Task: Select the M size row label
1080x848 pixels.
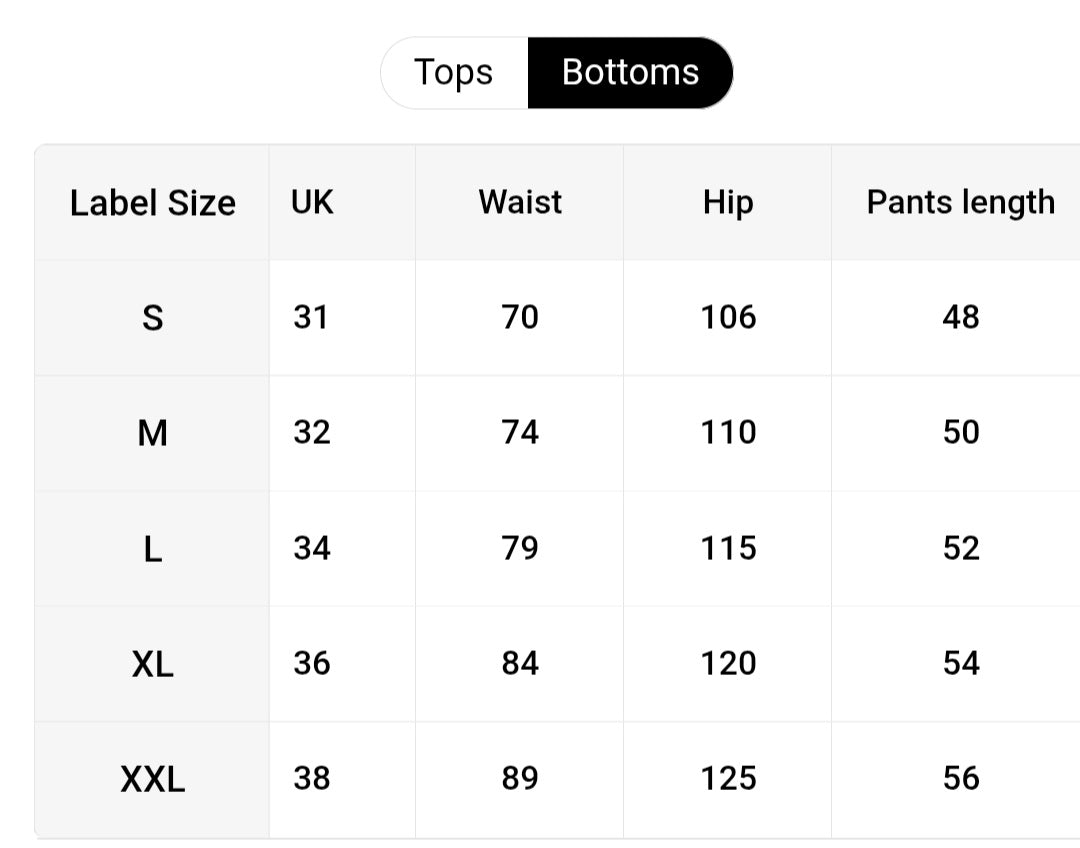Action: 152,433
